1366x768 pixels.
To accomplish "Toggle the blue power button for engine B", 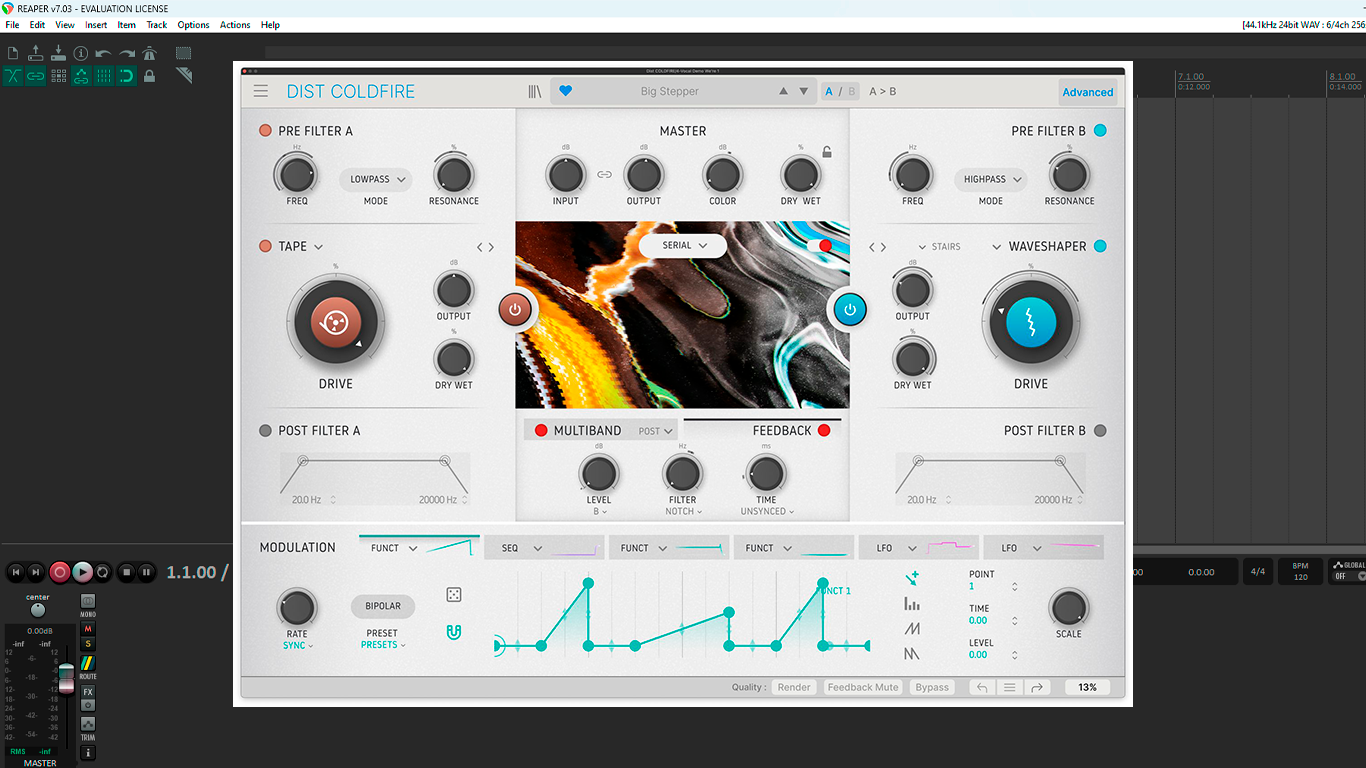I will (x=850, y=309).
